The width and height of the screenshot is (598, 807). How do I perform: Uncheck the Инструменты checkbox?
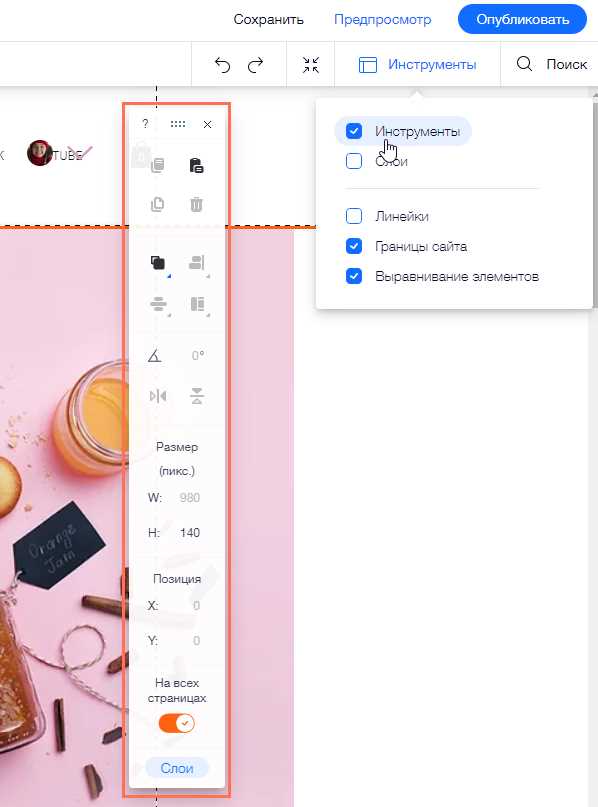pos(354,131)
